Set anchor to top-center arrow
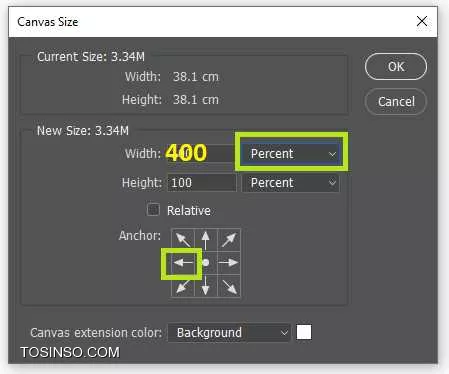This screenshot has width=449, height=374. pos(206,240)
